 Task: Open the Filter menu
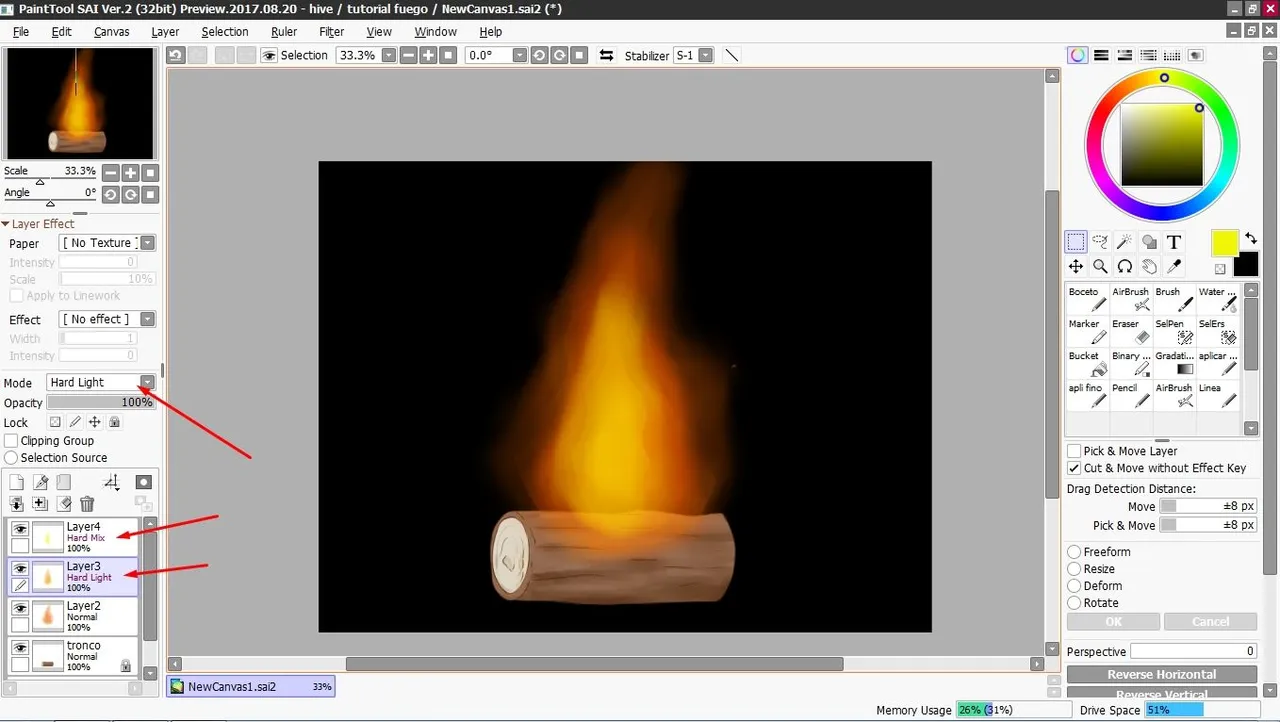[332, 32]
